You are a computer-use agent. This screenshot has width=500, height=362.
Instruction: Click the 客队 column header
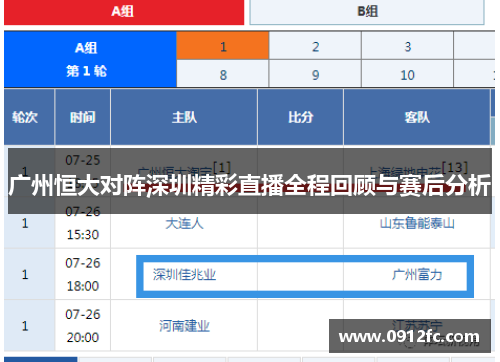tap(417, 117)
